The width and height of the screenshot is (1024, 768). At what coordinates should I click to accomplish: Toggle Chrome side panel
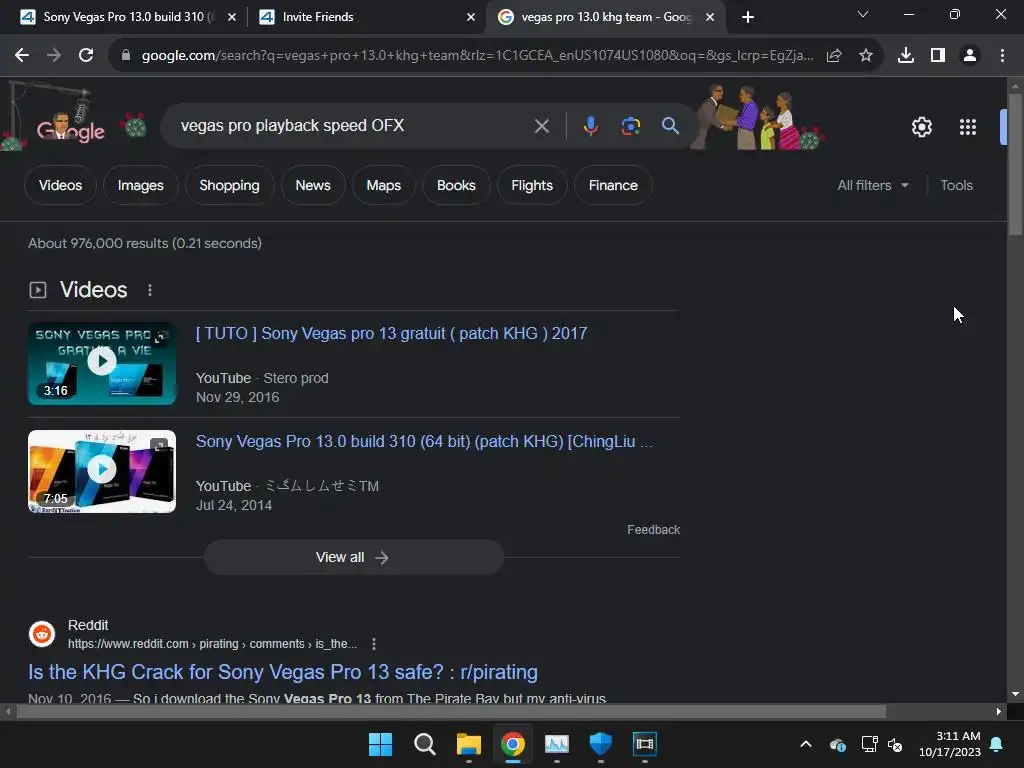click(x=938, y=56)
